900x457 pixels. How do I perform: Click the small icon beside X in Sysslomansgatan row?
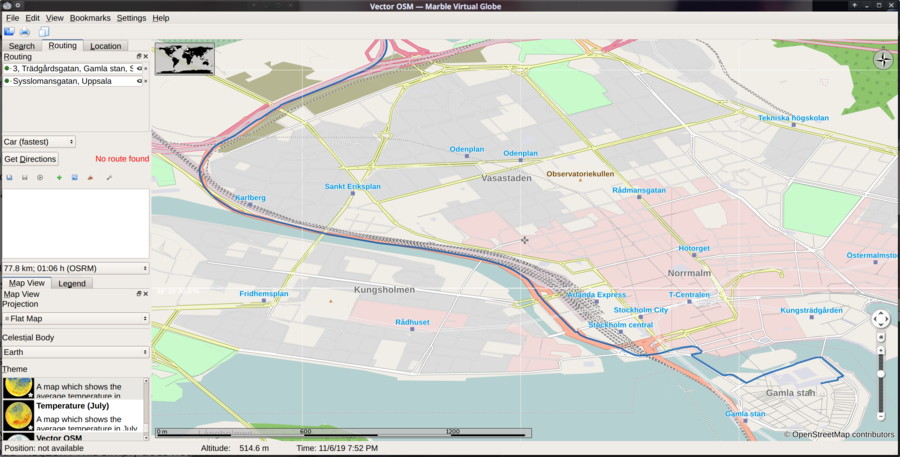(139, 81)
